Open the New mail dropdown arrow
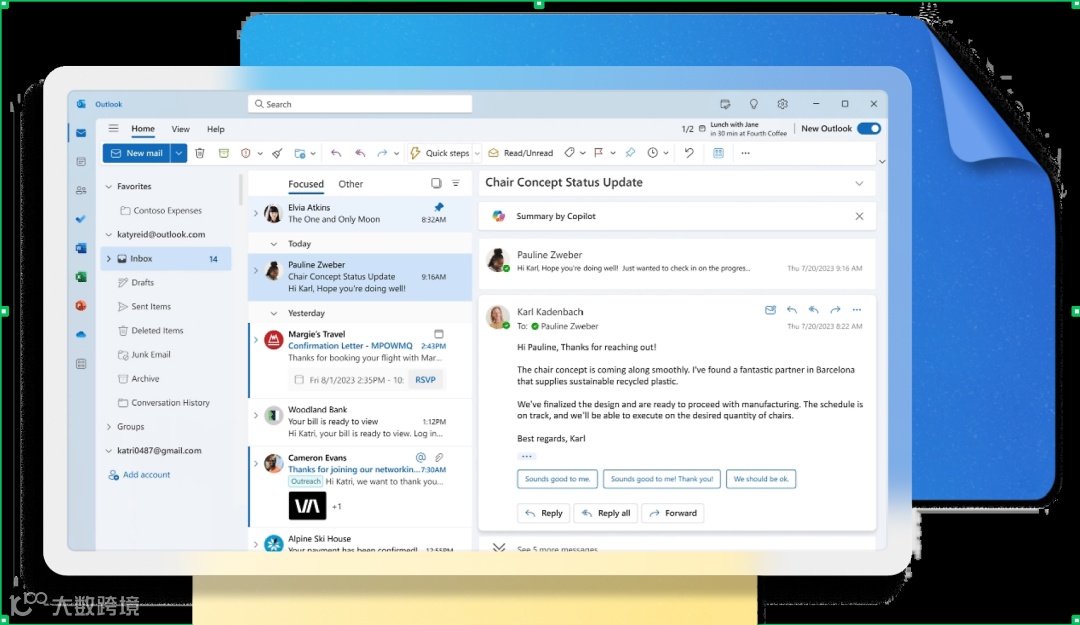The height and width of the screenshot is (625, 1080). (x=178, y=153)
